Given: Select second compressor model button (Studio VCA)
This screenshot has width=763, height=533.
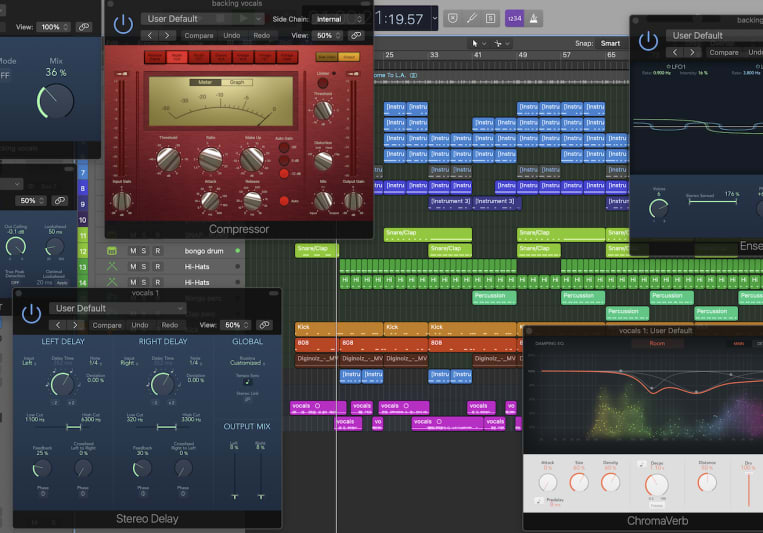Looking at the screenshot, I should (x=177, y=57).
